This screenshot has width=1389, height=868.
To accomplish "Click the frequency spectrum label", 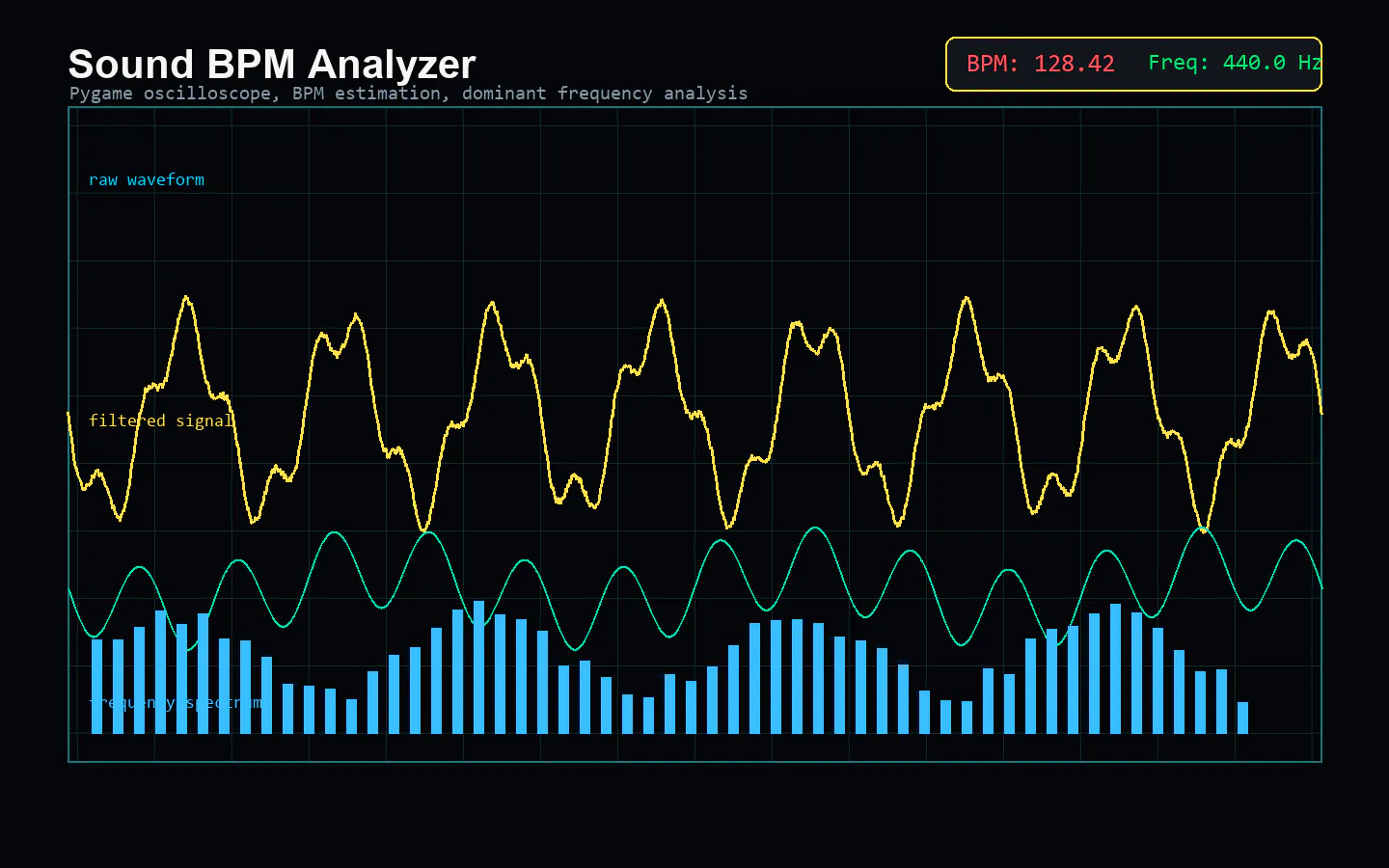I will (x=176, y=702).
